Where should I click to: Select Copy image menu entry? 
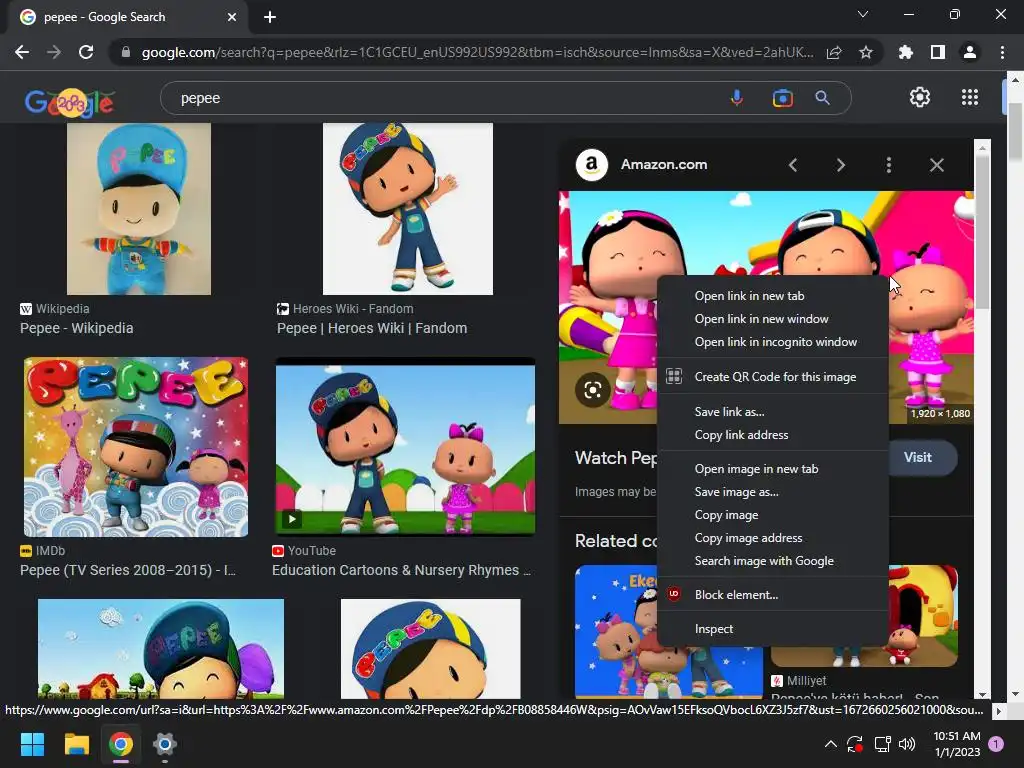pyautogui.click(x=773, y=515)
